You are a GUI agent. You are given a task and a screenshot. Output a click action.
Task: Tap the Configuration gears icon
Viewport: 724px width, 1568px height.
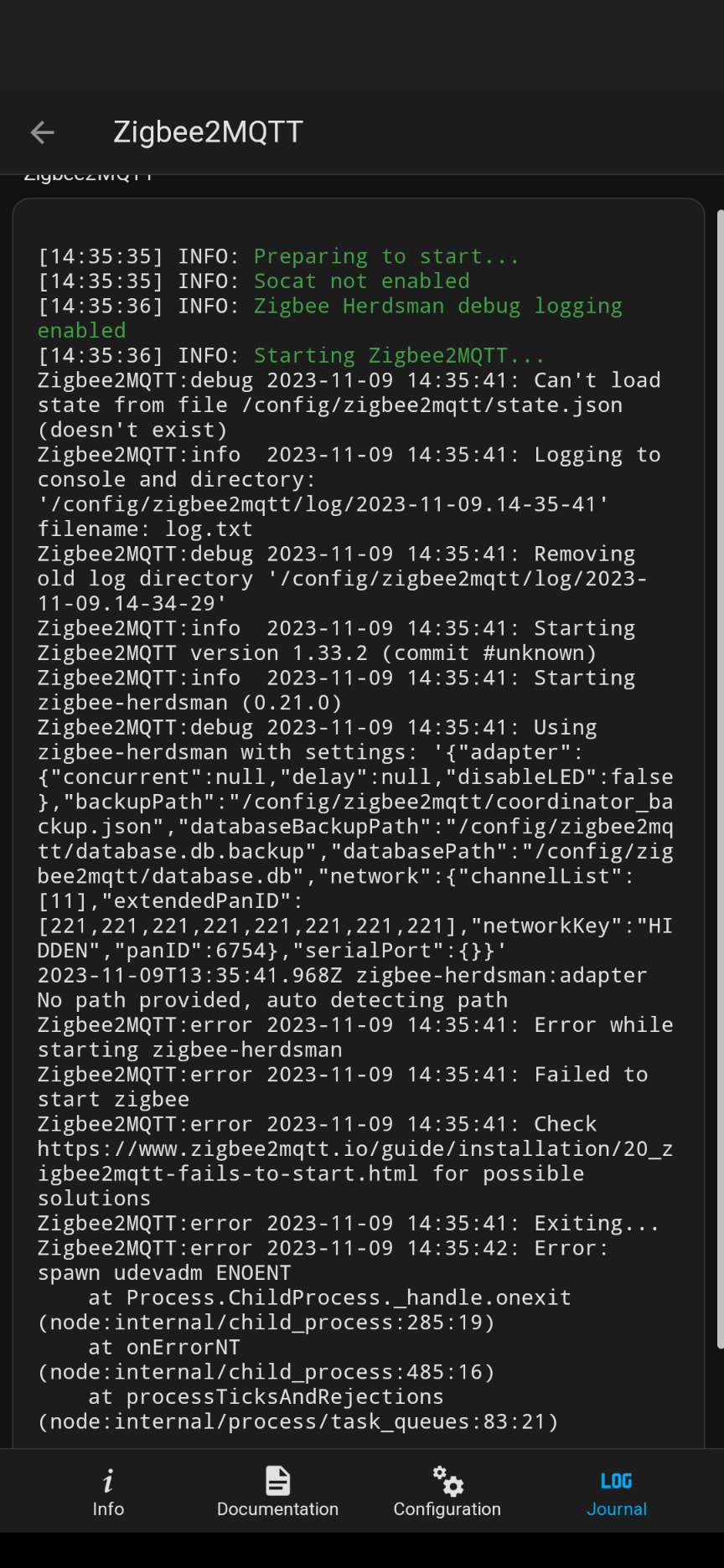447,1481
